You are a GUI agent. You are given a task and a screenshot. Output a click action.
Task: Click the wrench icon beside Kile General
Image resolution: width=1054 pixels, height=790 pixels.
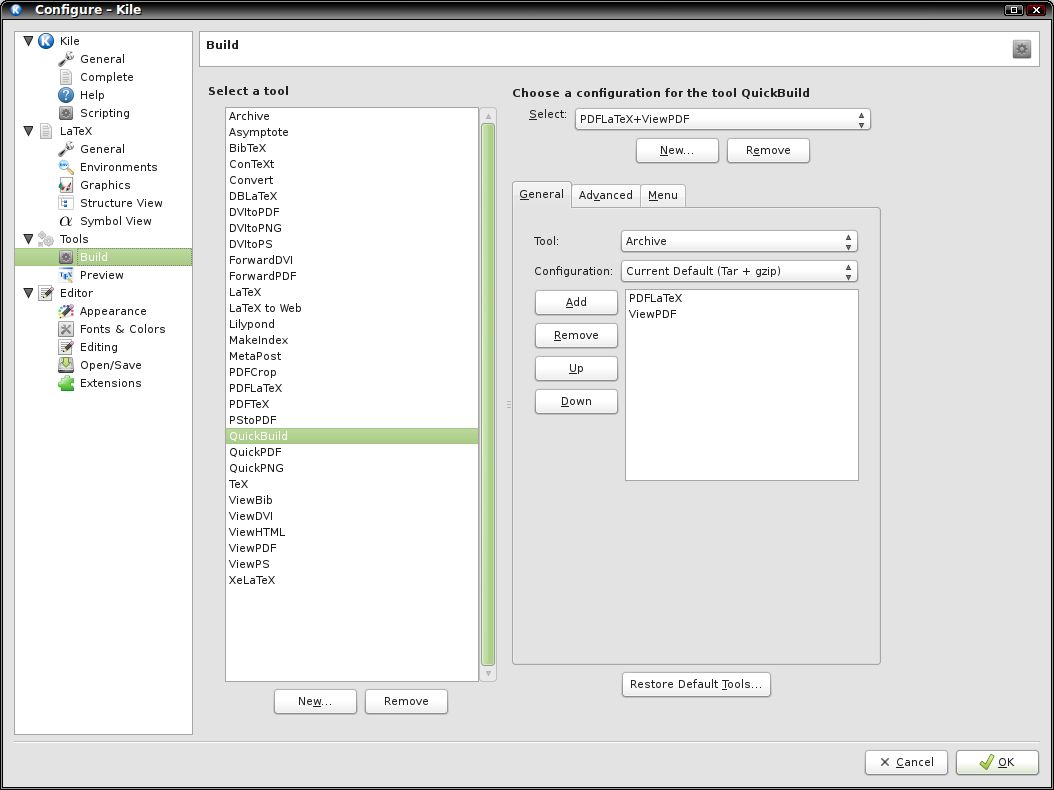[66, 59]
